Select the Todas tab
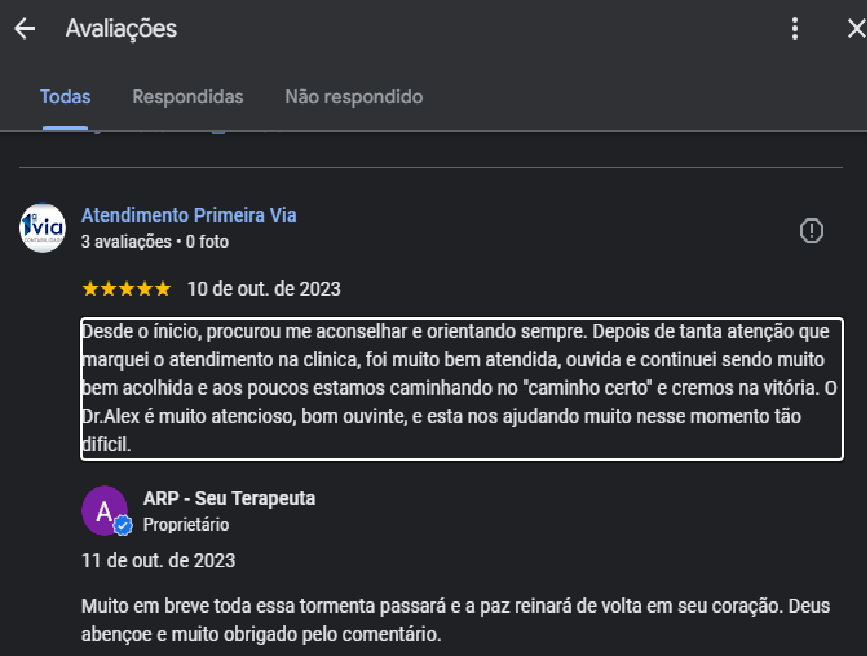Screen dimensions: 867x656 point(65,97)
